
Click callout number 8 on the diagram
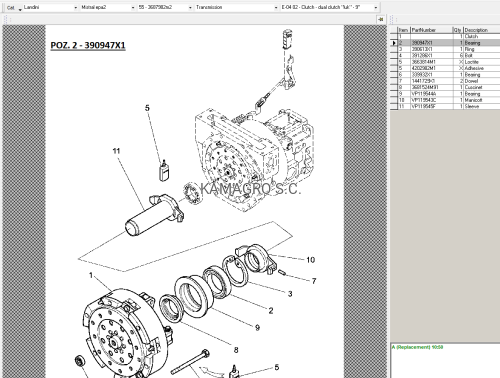tap(236, 350)
